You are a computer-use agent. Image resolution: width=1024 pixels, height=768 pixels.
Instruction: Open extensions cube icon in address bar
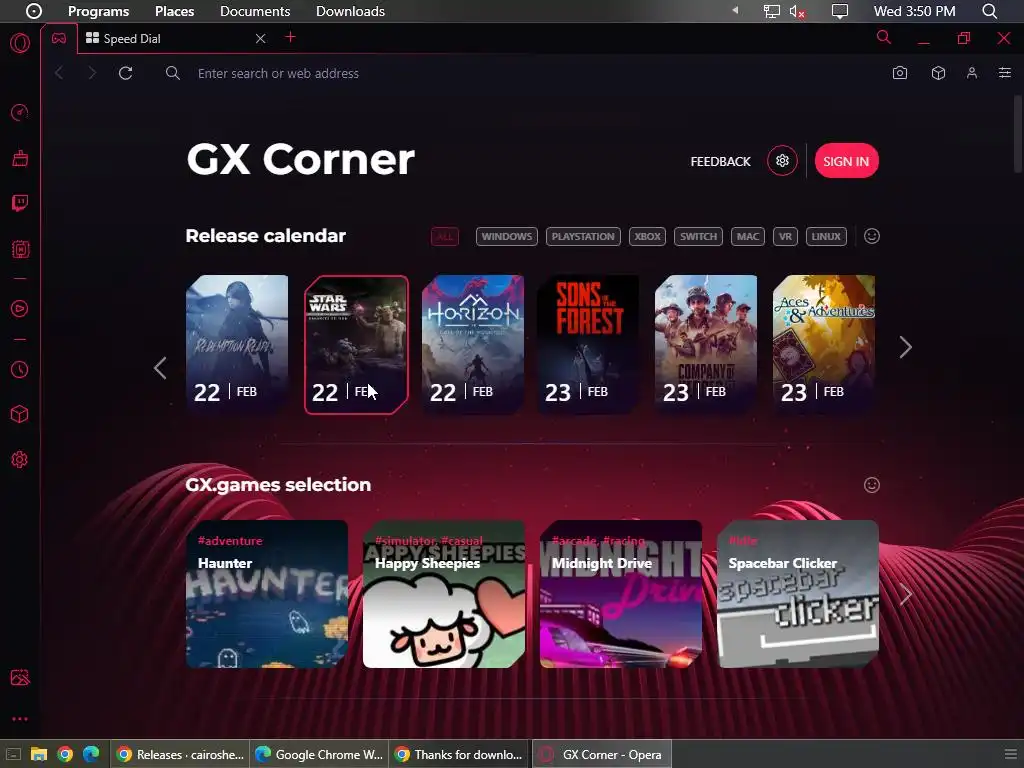(938, 73)
